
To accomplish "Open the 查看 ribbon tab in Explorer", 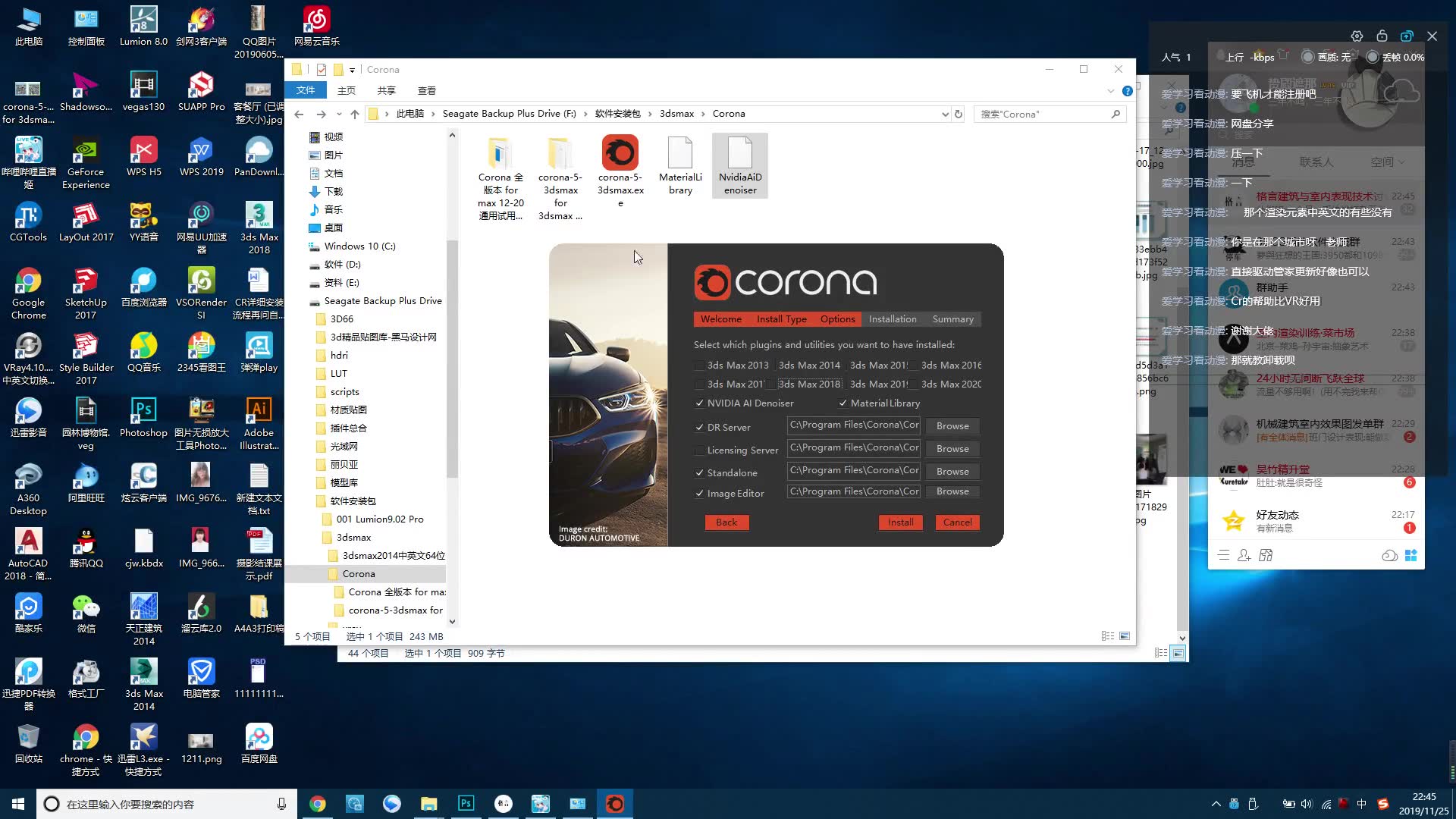I will [x=426, y=90].
